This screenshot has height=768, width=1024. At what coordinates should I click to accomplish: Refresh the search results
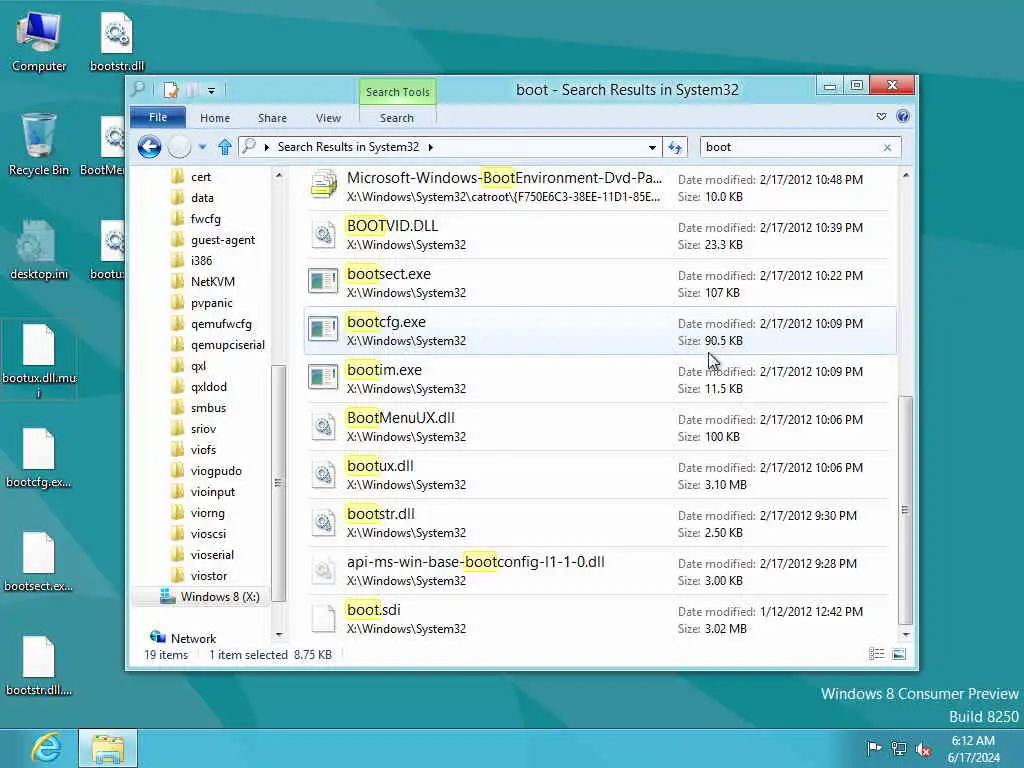675,148
